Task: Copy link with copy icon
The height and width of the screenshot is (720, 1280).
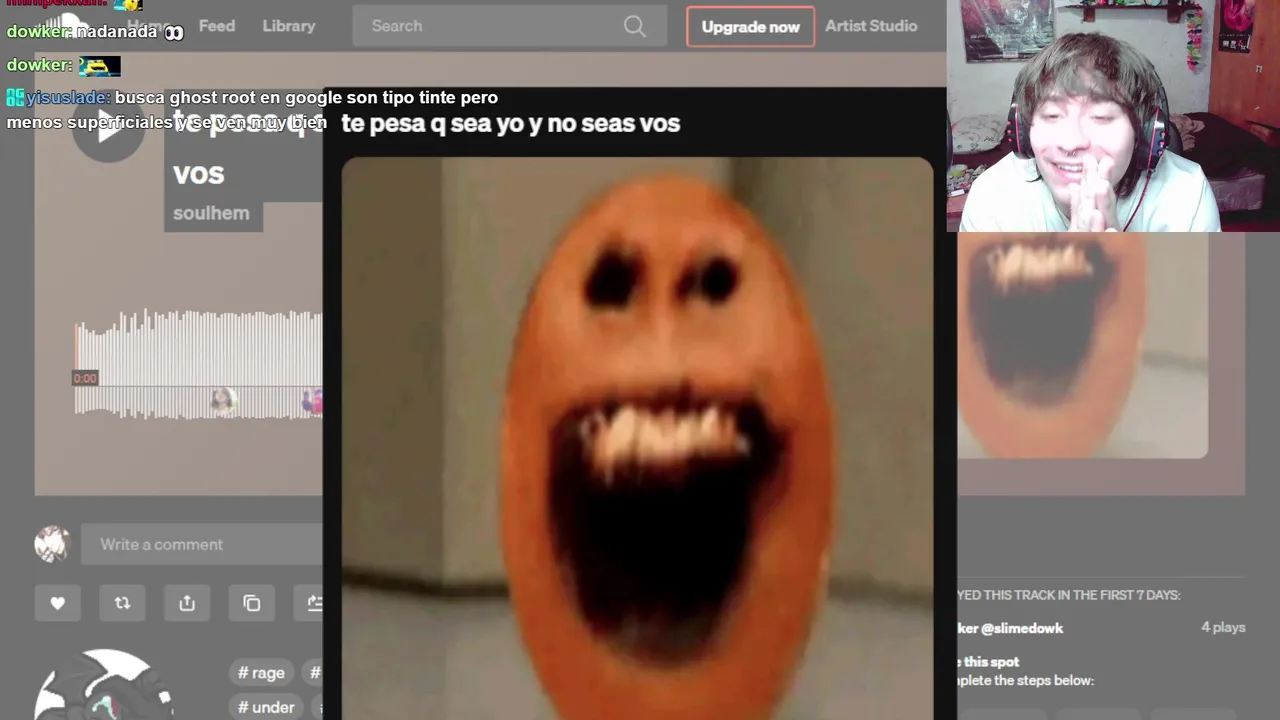Action: 251,603
